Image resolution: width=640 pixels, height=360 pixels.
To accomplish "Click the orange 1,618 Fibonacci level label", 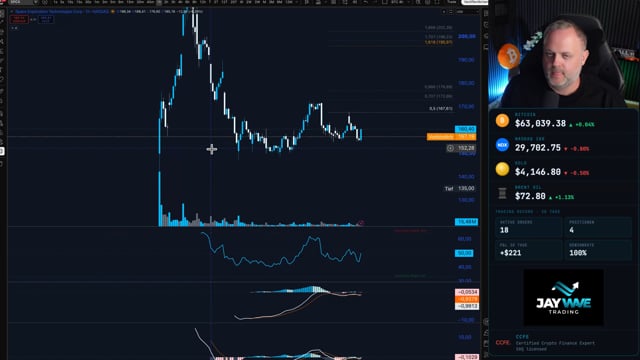I will pyautogui.click(x=438, y=42).
